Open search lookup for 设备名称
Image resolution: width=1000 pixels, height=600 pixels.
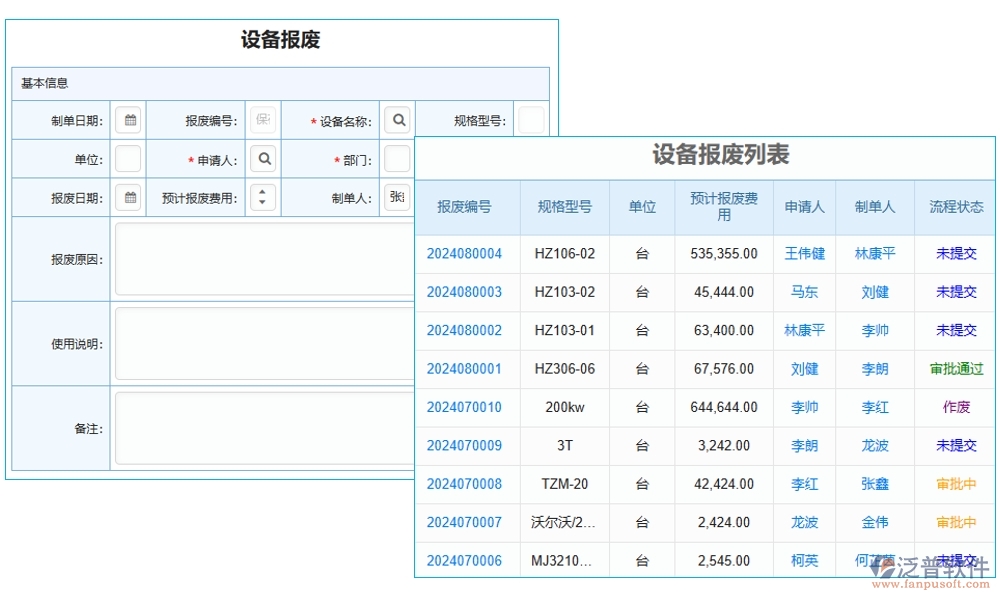398,119
